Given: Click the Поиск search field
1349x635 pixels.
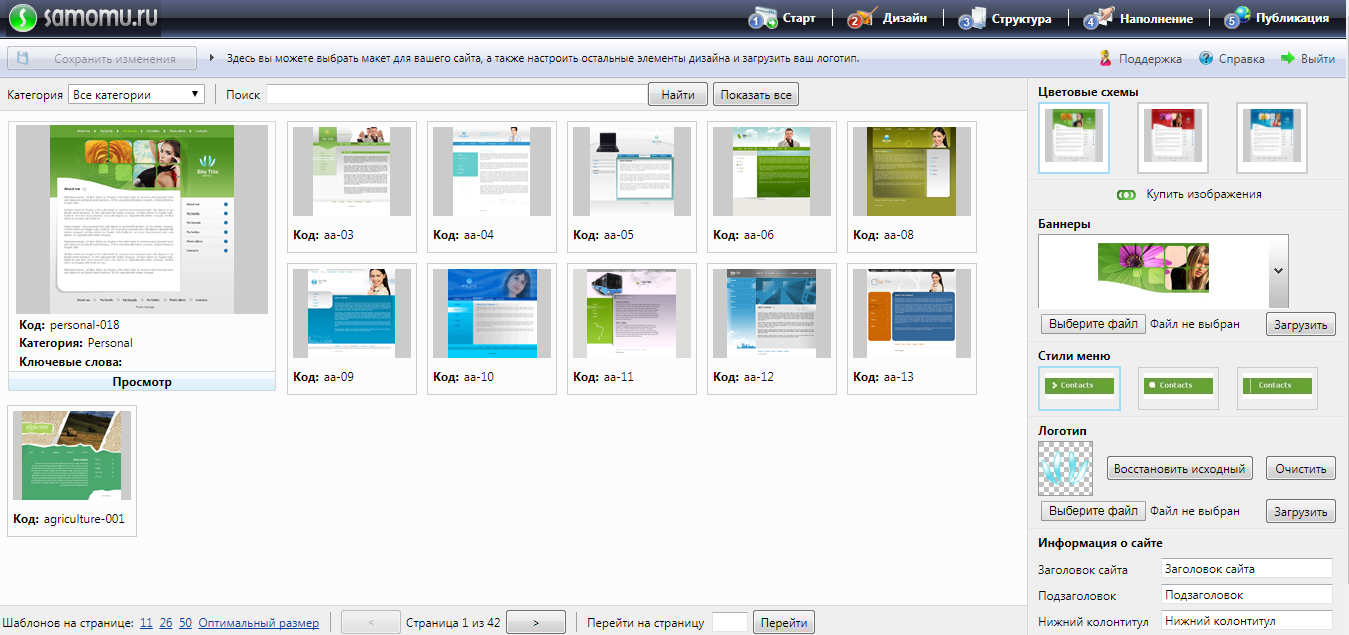Looking at the screenshot, I should pyautogui.click(x=456, y=95).
